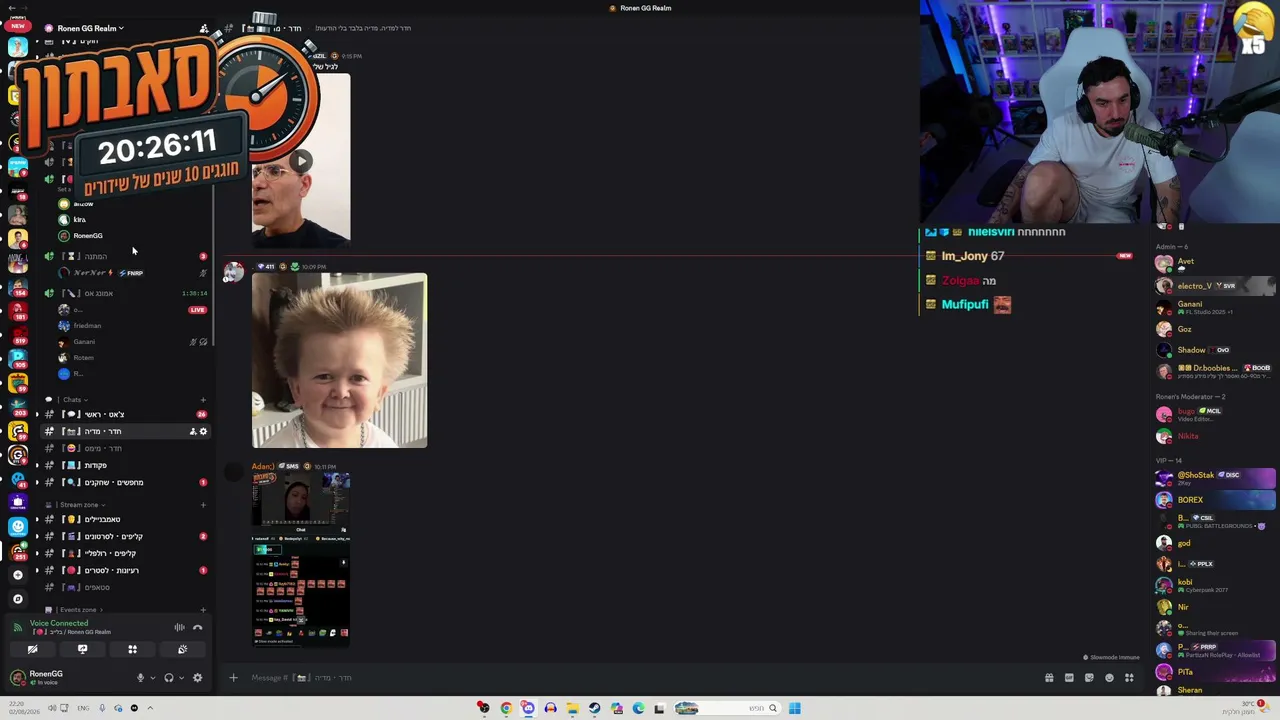Create a channel in Events zone category
This screenshot has width=1280, height=720.
click(x=203, y=609)
